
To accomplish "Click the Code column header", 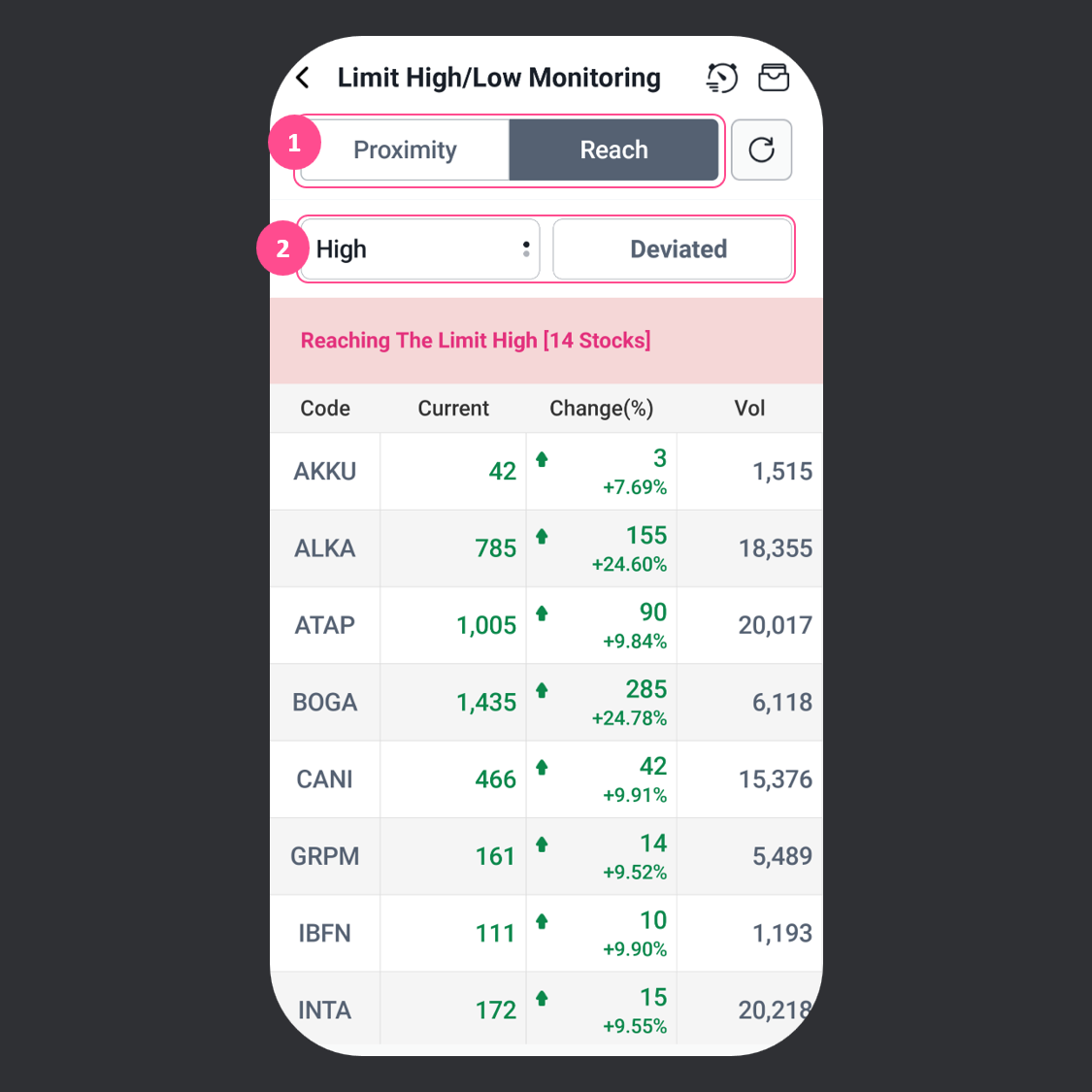I will [x=325, y=409].
